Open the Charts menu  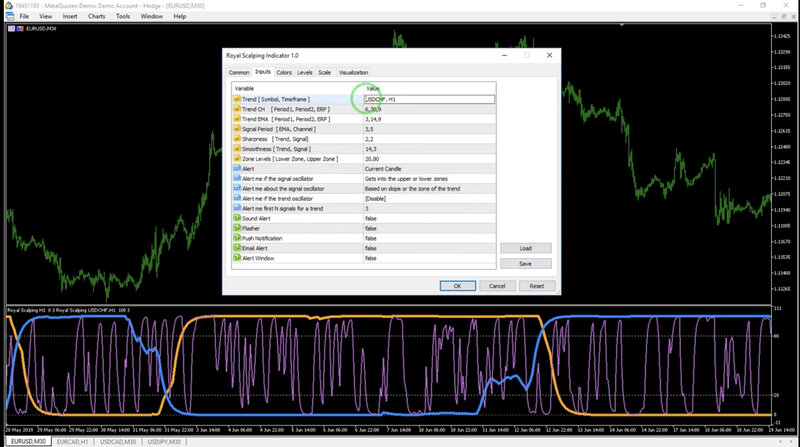coord(96,16)
